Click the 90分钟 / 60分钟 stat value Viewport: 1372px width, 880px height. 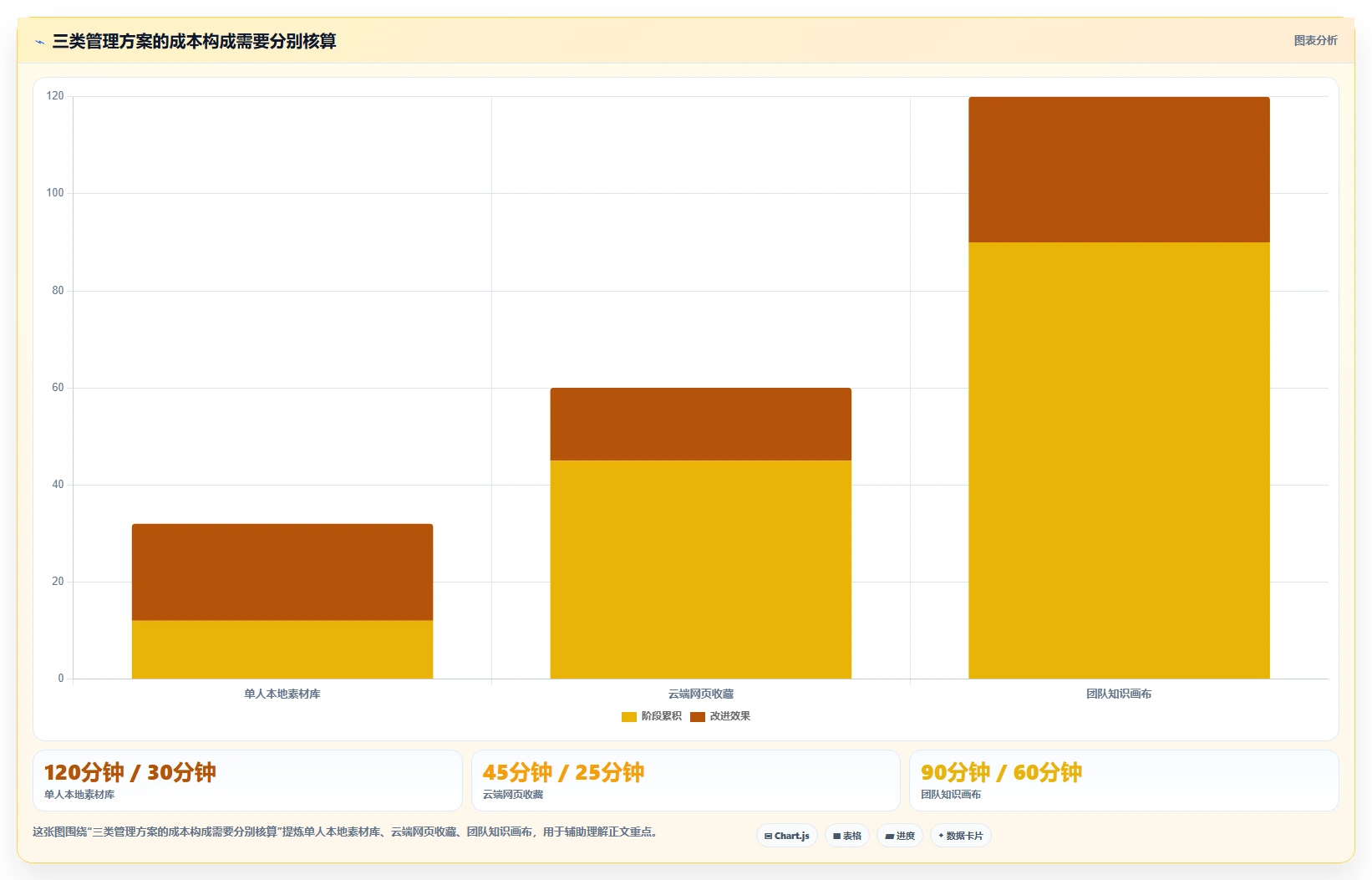[x=1001, y=772]
